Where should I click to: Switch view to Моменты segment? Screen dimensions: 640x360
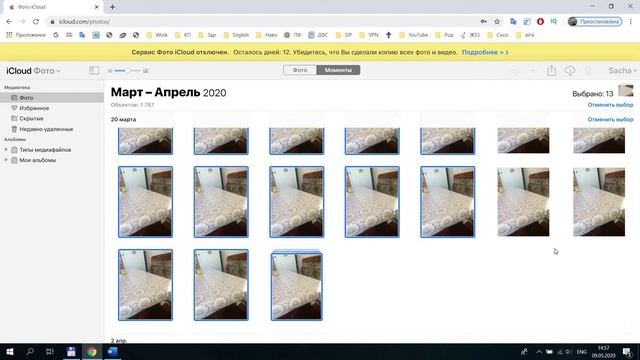click(338, 70)
